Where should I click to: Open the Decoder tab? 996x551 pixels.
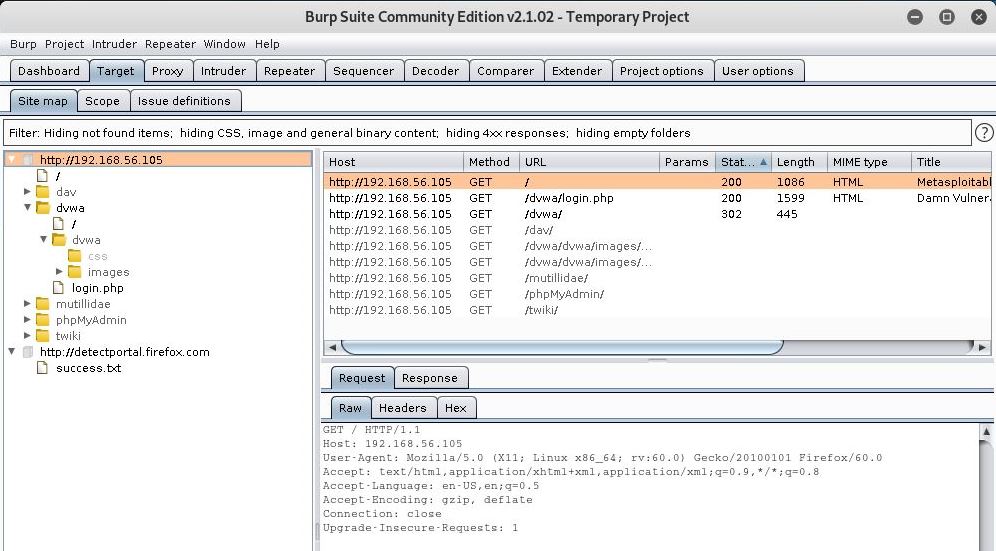[435, 71]
